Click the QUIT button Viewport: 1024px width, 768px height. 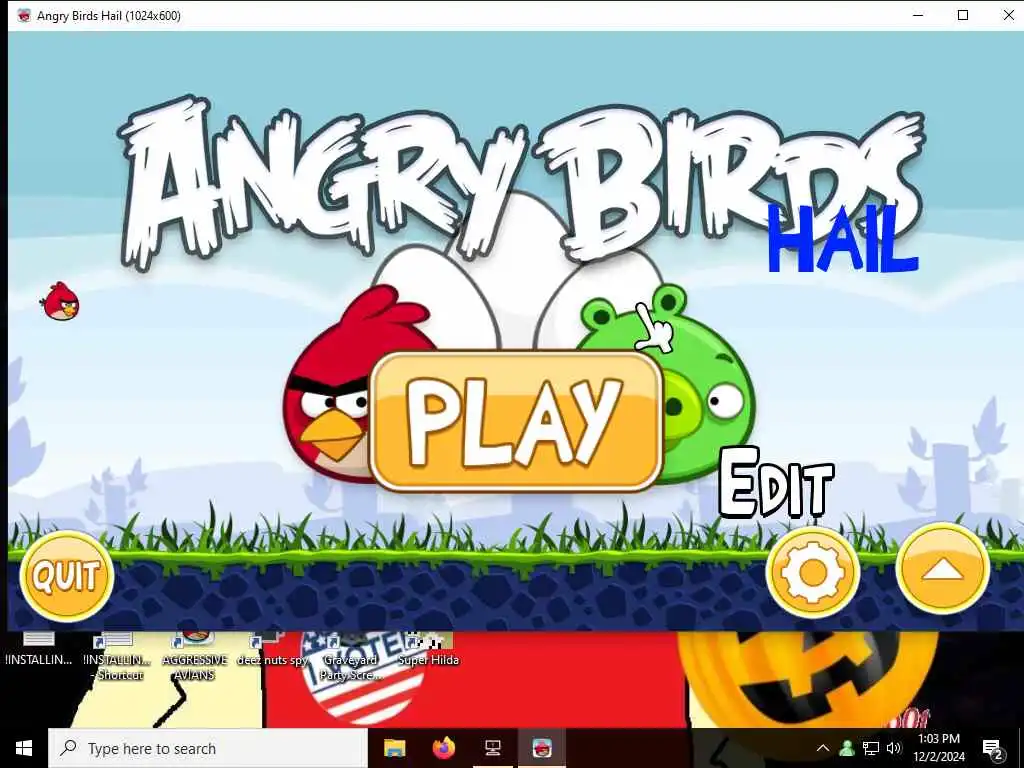pyautogui.click(x=67, y=577)
